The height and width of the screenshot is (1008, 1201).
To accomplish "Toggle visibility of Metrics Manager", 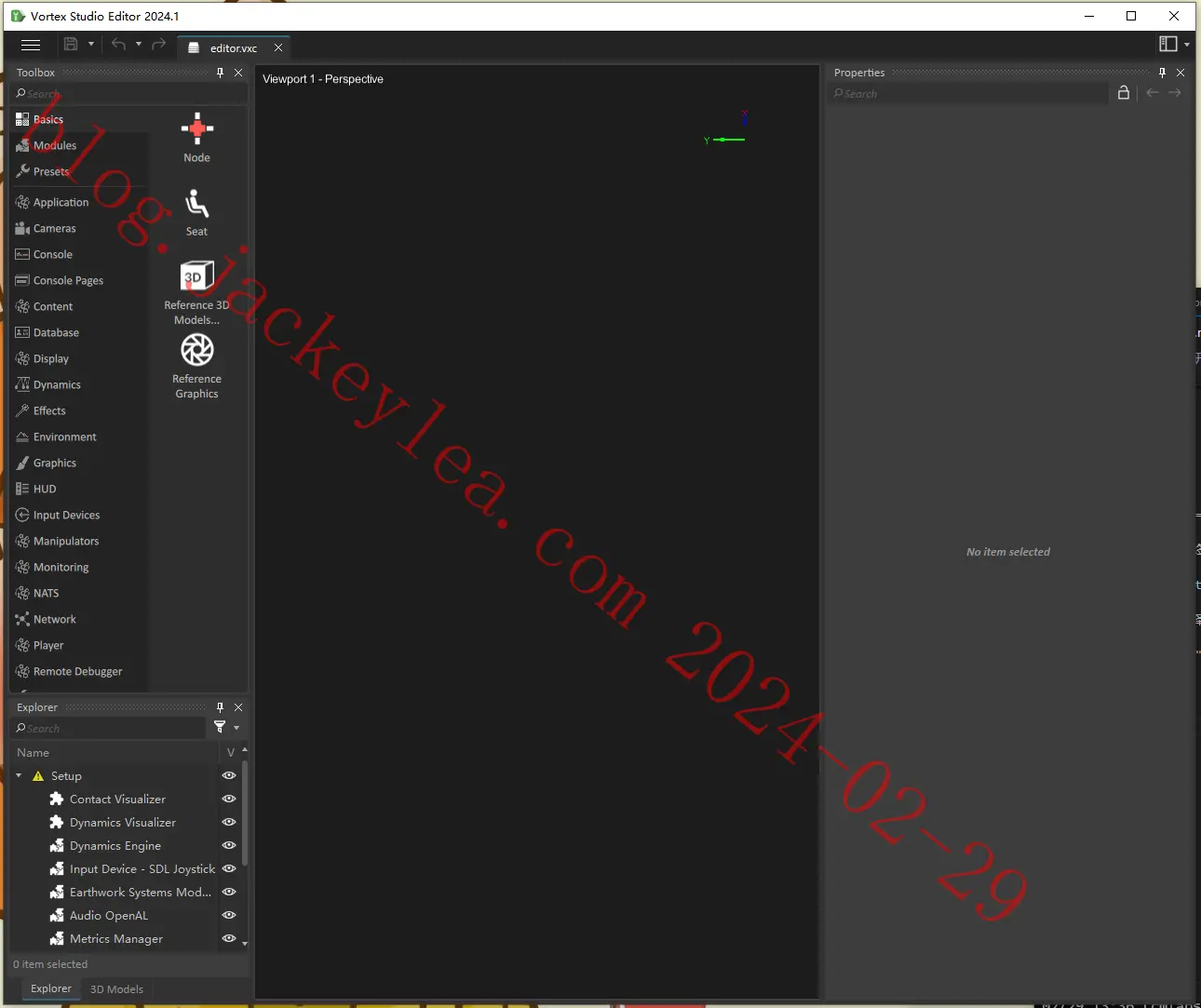I will [x=229, y=938].
